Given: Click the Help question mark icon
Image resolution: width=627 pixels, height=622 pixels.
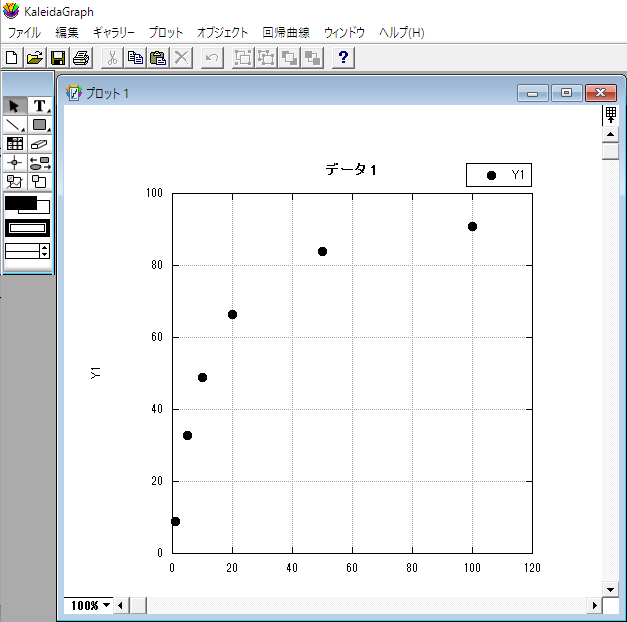Looking at the screenshot, I should click(x=343, y=58).
